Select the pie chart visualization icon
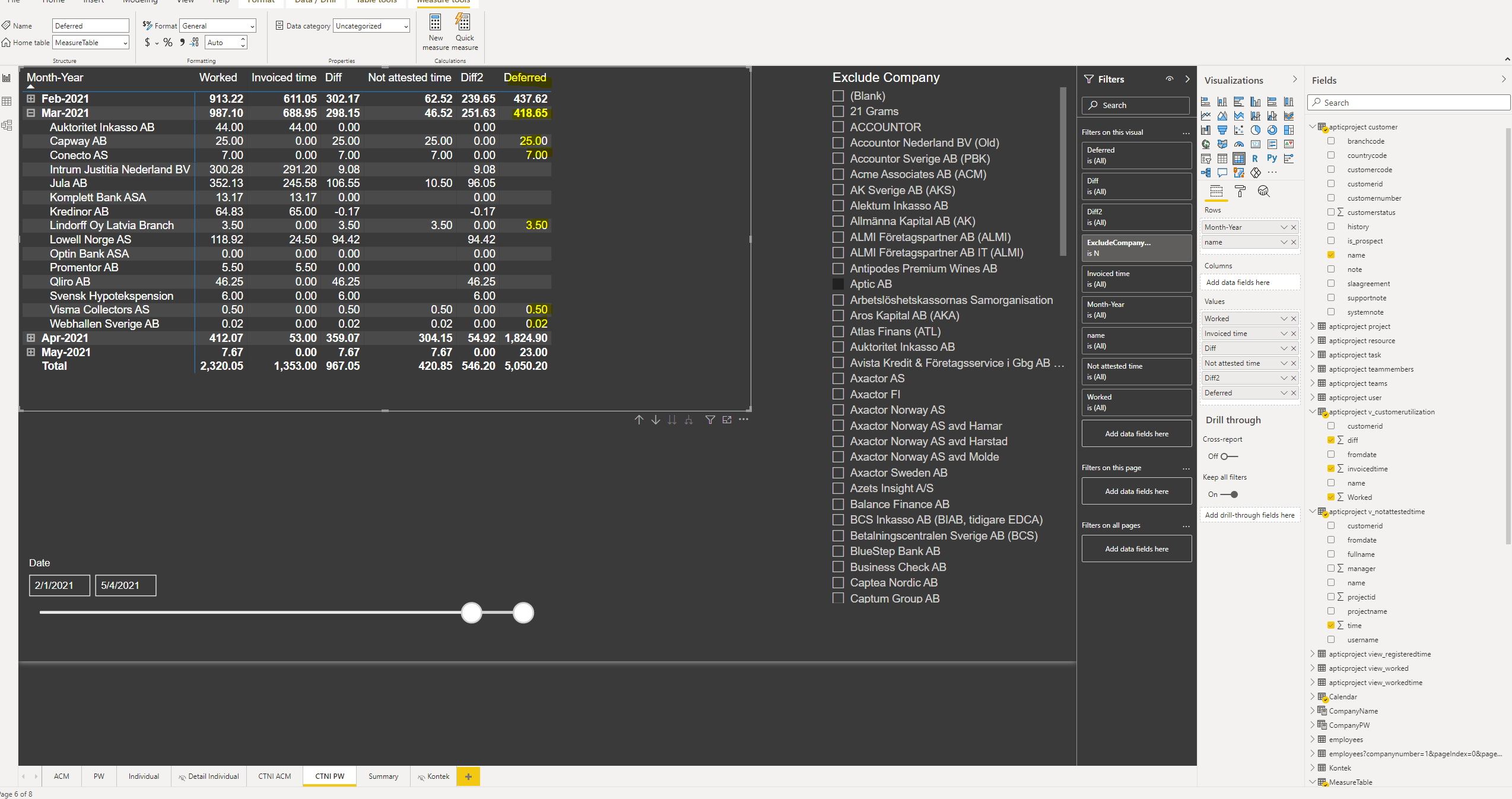 (x=1255, y=130)
